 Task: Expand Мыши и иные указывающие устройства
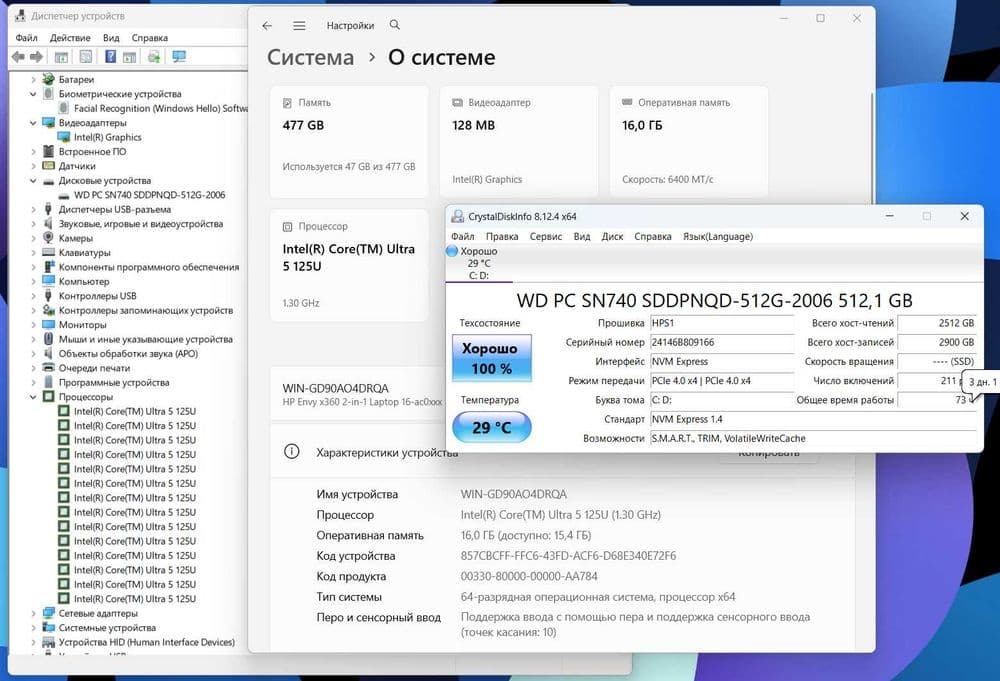tap(33, 339)
